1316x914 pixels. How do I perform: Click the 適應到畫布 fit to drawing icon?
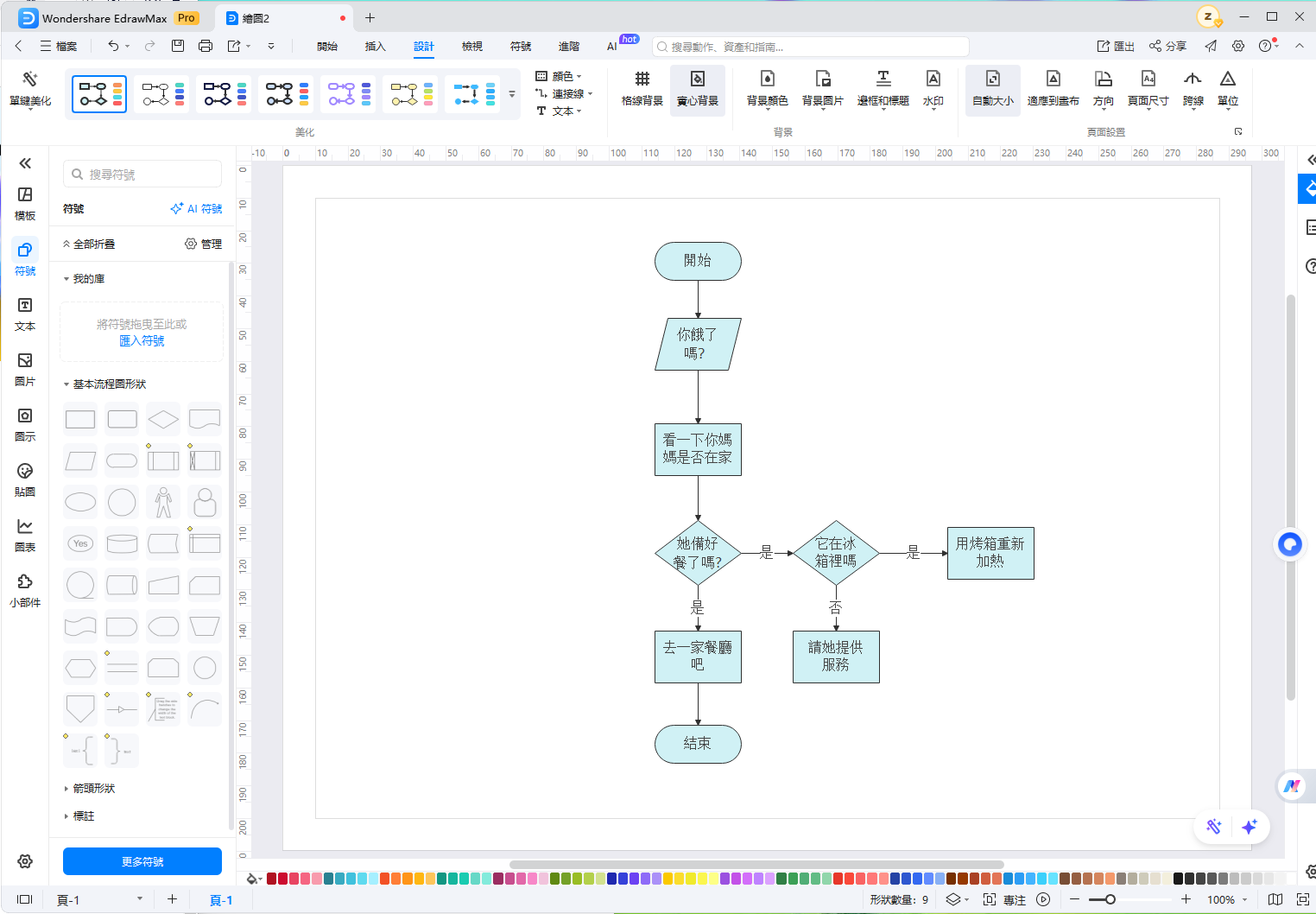1053,89
